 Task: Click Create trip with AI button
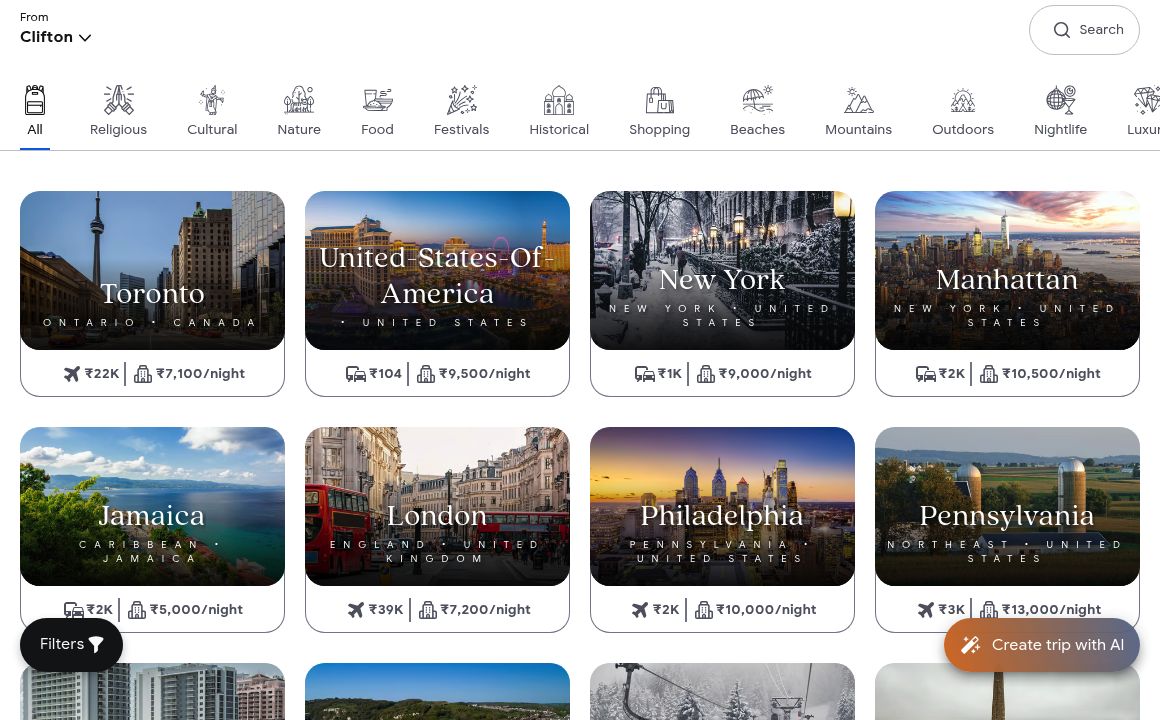[1041, 645]
